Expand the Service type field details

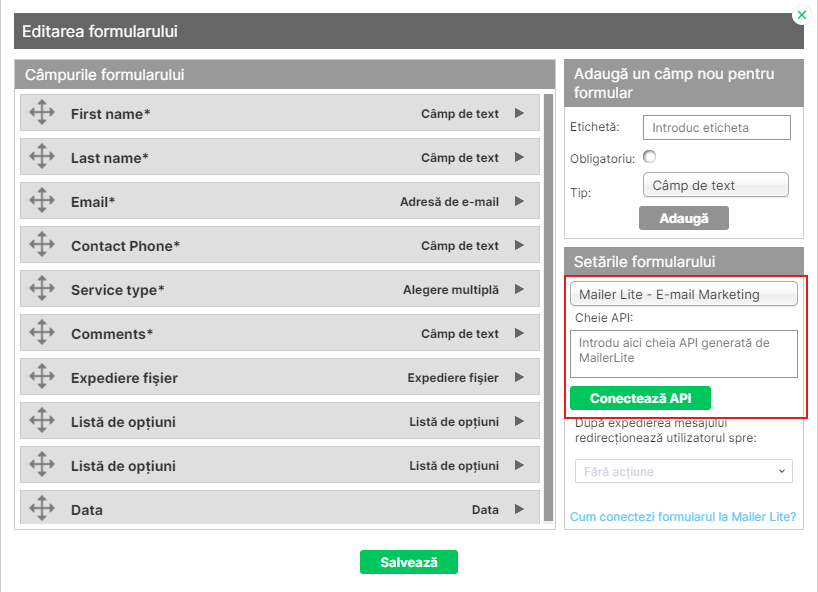click(519, 289)
